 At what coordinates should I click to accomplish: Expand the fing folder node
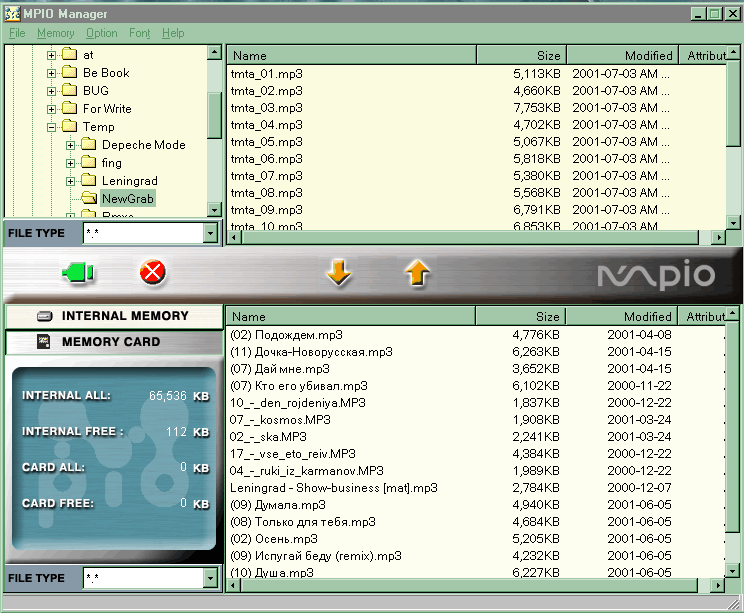[70, 163]
